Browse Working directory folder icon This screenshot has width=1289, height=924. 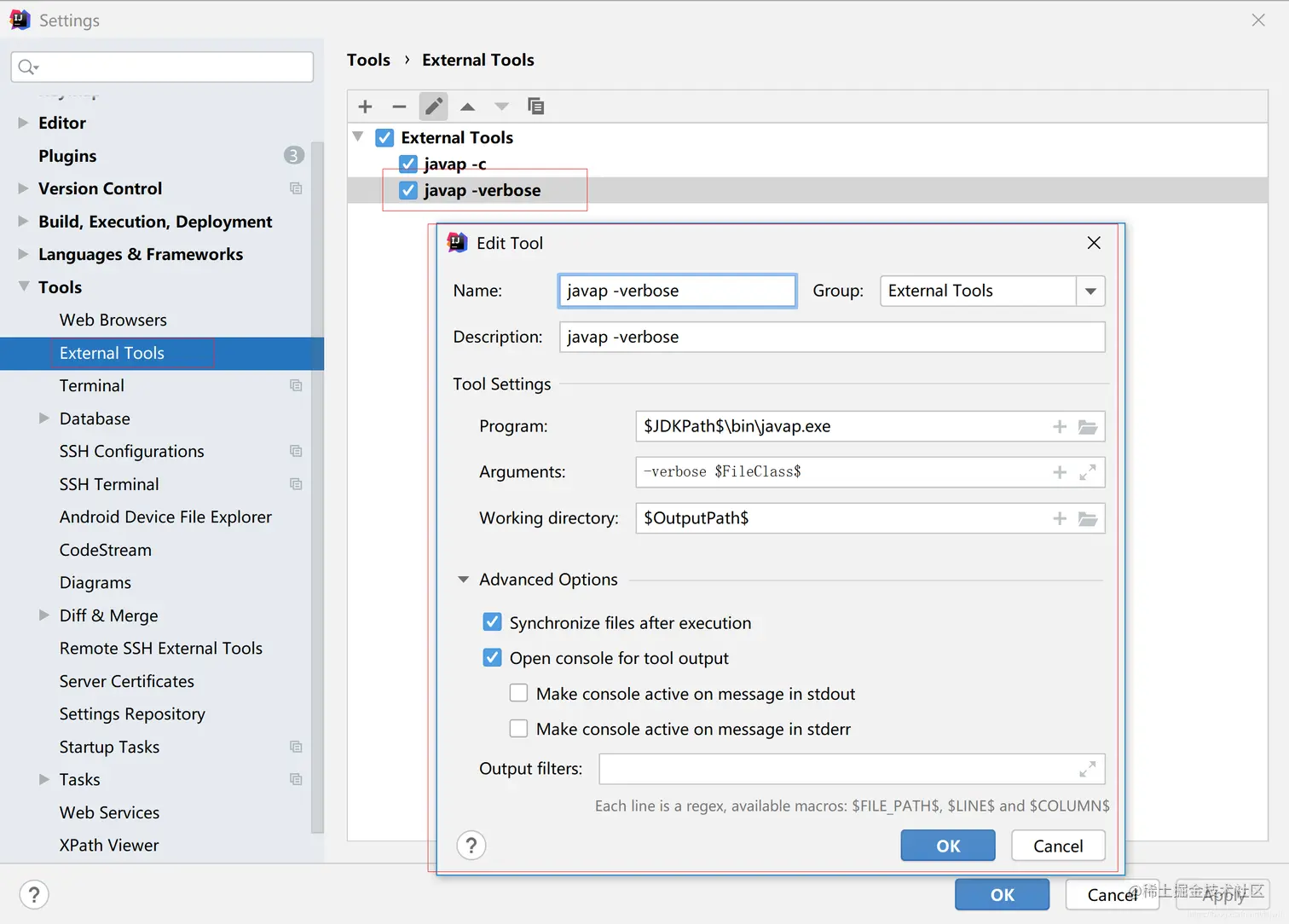click(x=1088, y=518)
